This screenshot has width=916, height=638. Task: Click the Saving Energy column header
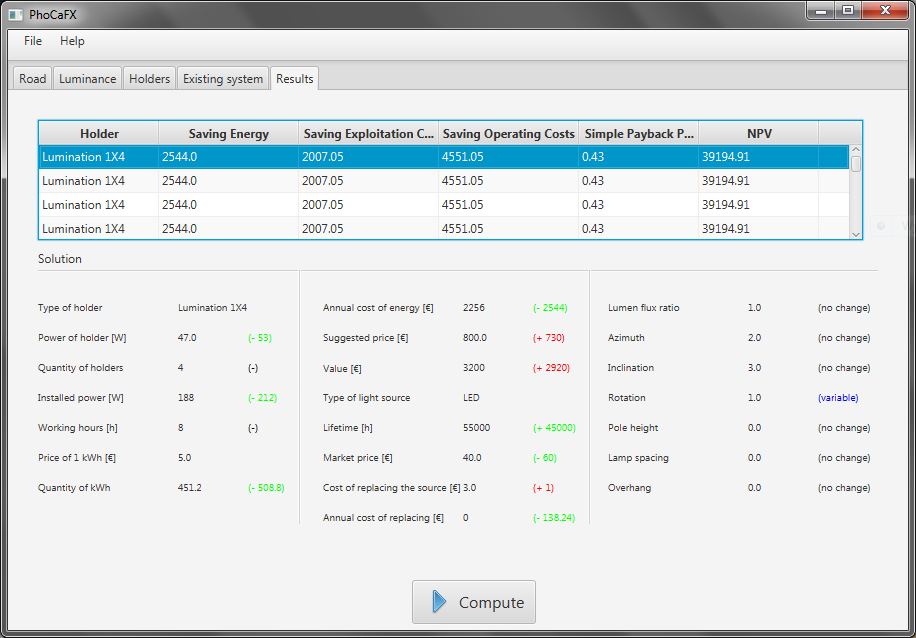[228, 134]
